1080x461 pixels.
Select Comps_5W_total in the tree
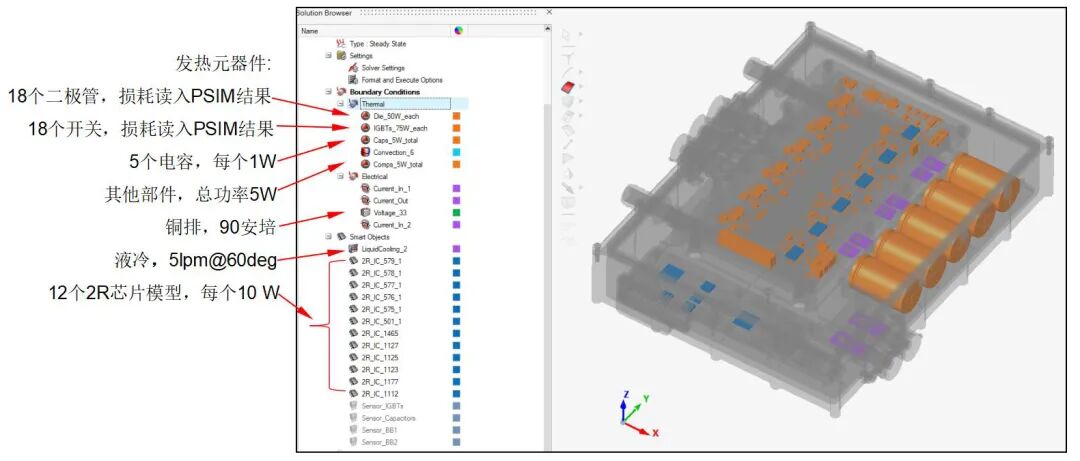click(x=399, y=164)
